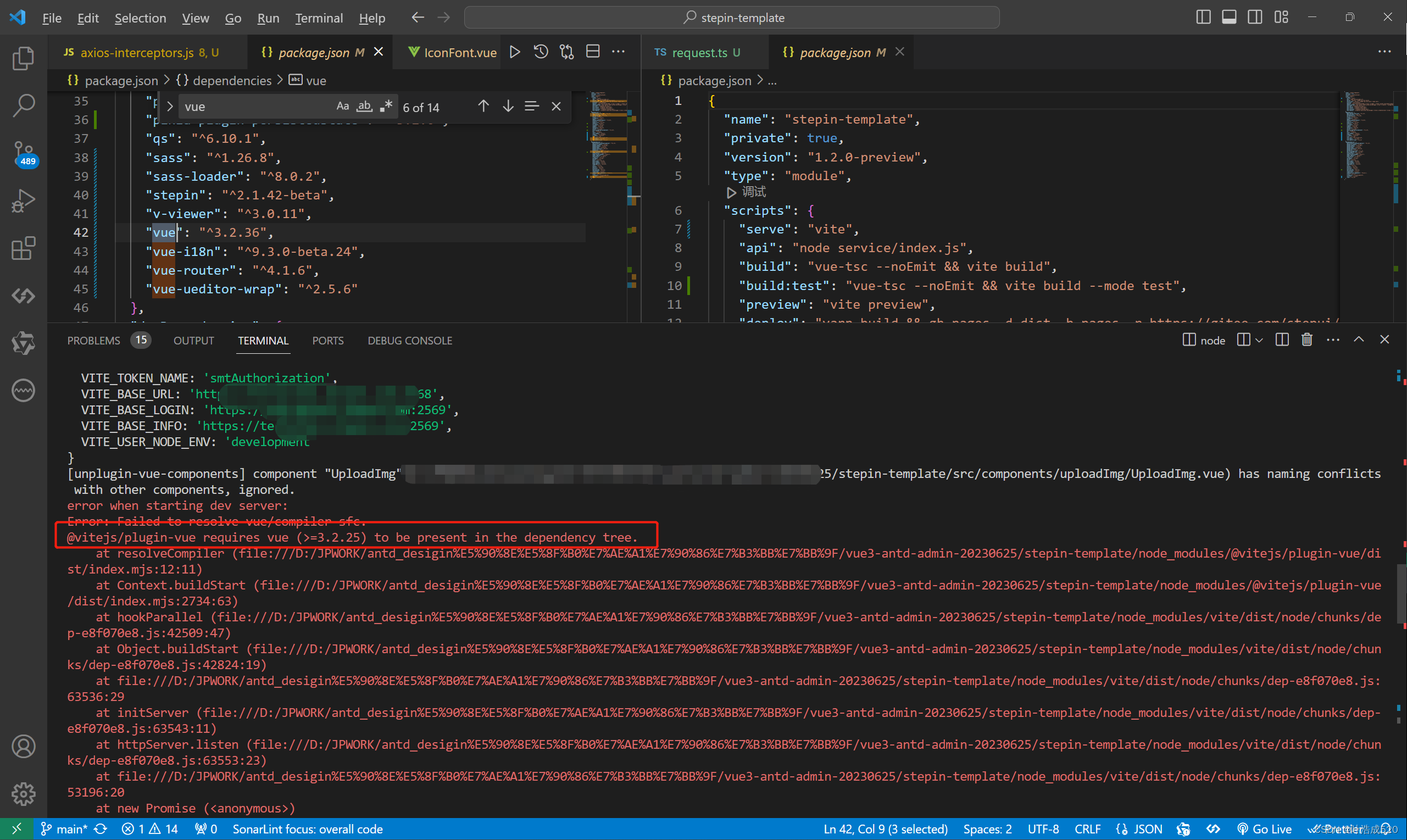Click Go Live in the status bar
The image size is (1407, 840).
(x=1264, y=829)
